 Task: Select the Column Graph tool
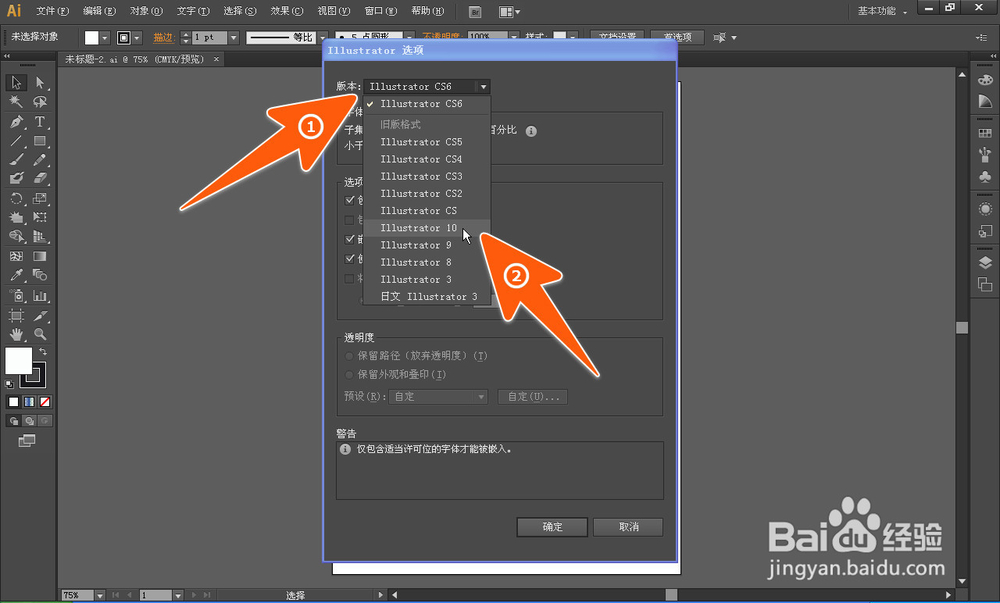40,296
